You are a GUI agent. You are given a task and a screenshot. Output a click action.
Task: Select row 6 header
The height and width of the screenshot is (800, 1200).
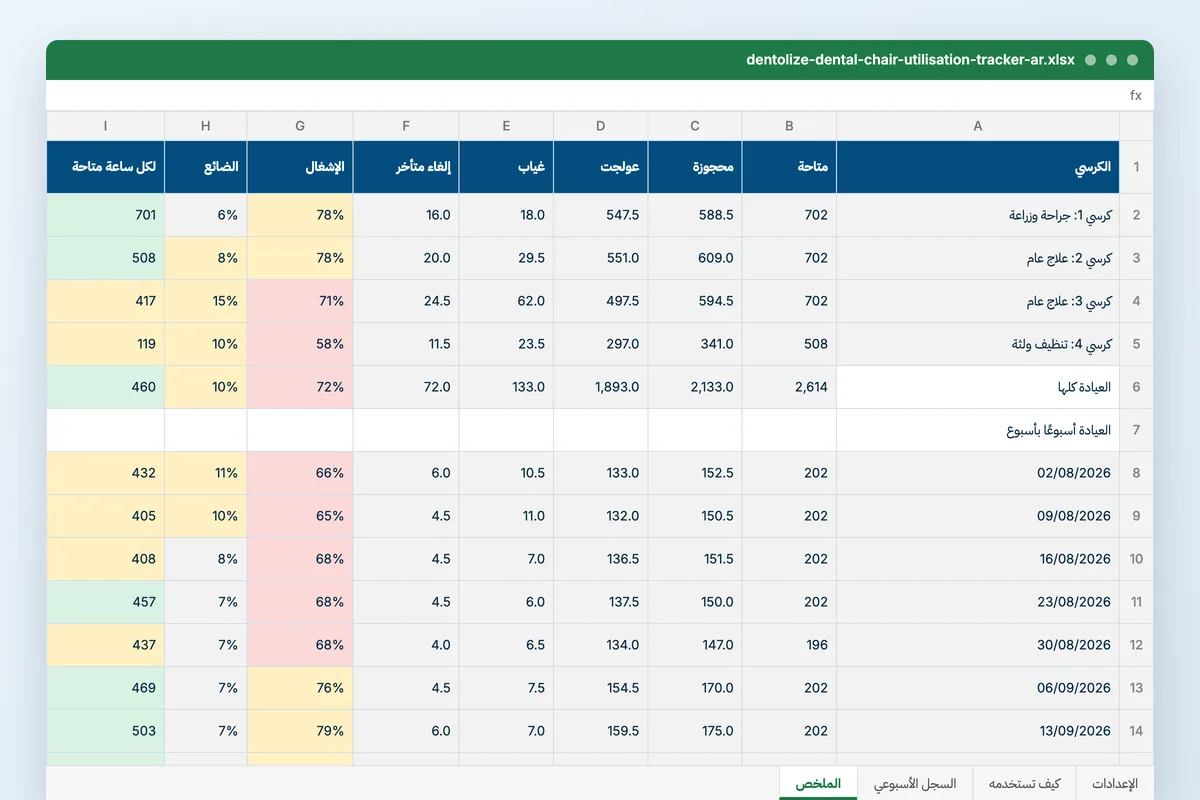pyautogui.click(x=1136, y=387)
